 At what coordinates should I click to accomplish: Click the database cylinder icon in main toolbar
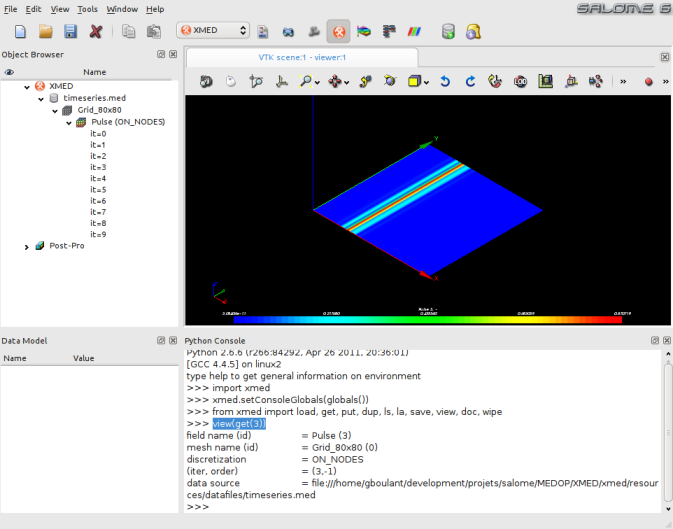click(449, 31)
